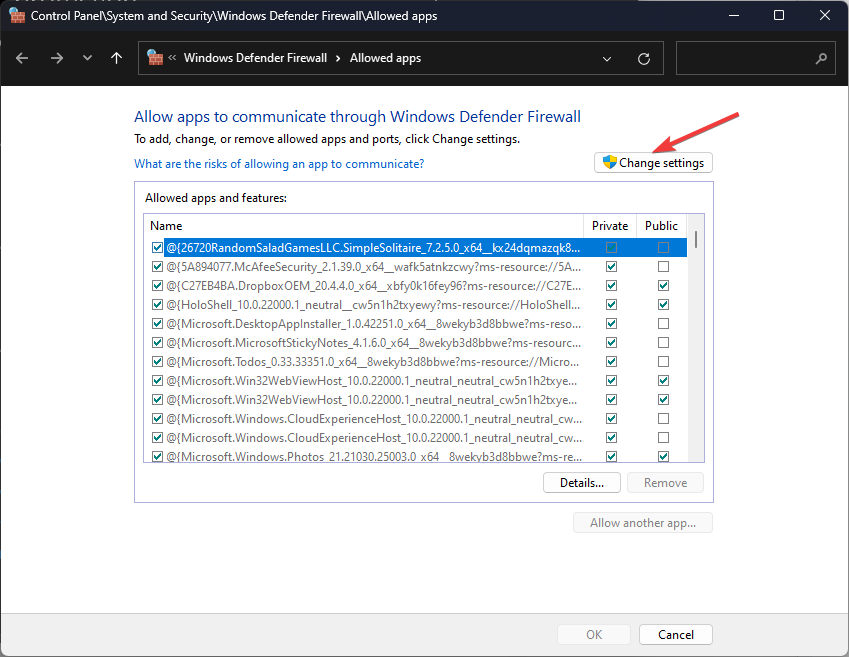
Task: Open the risks of allowing an app link
Action: pos(279,164)
